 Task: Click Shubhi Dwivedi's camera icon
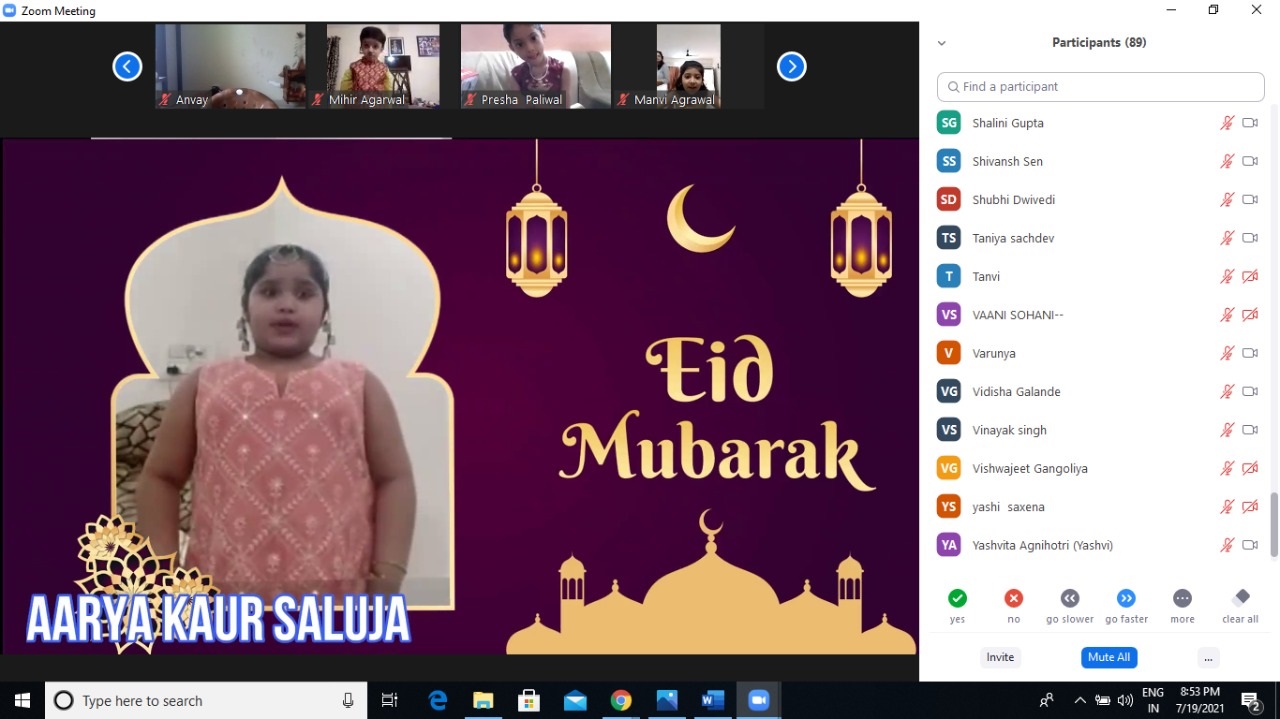[x=1250, y=200]
